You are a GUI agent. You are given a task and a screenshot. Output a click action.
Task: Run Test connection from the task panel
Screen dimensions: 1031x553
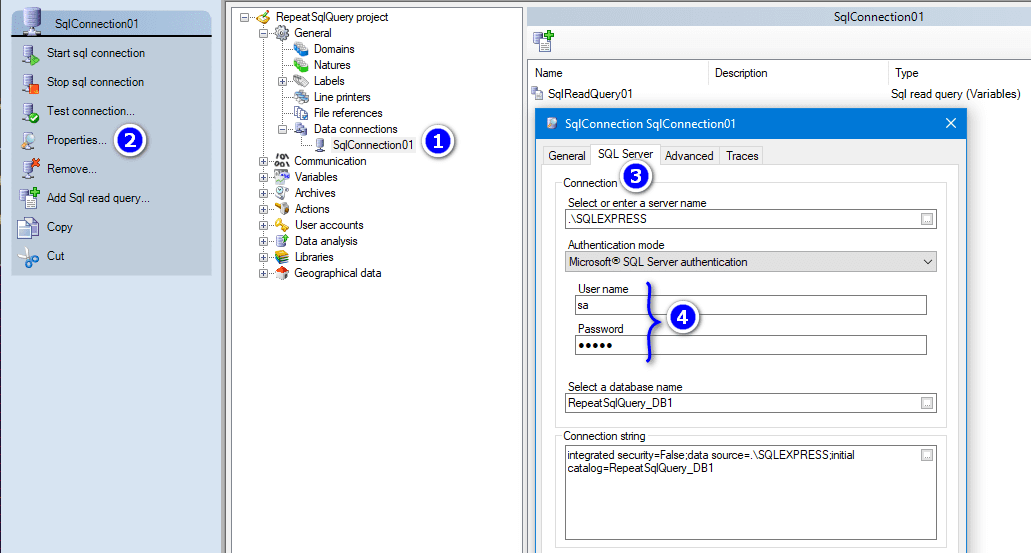tap(90, 111)
